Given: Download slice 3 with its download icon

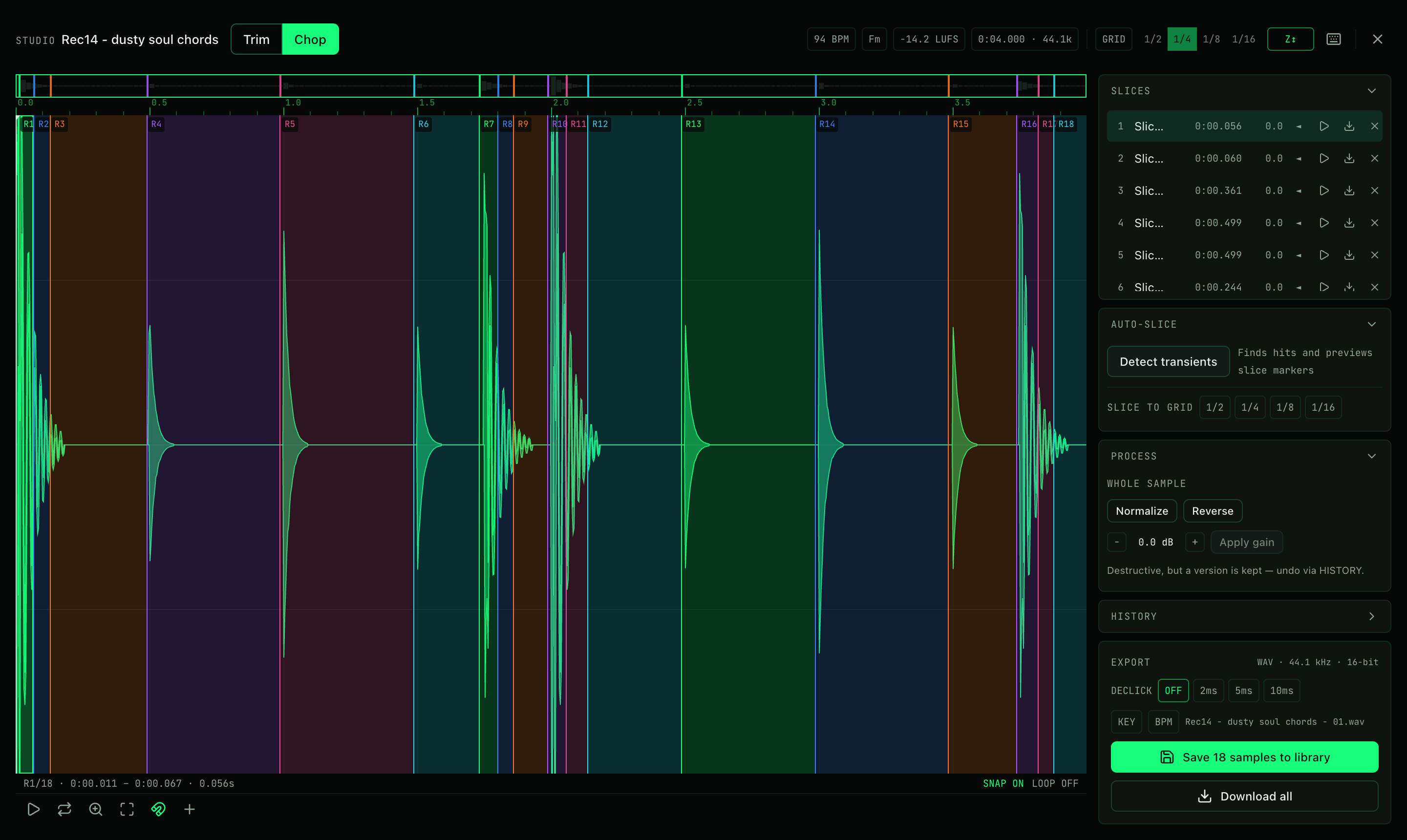Looking at the screenshot, I should coord(1349,191).
